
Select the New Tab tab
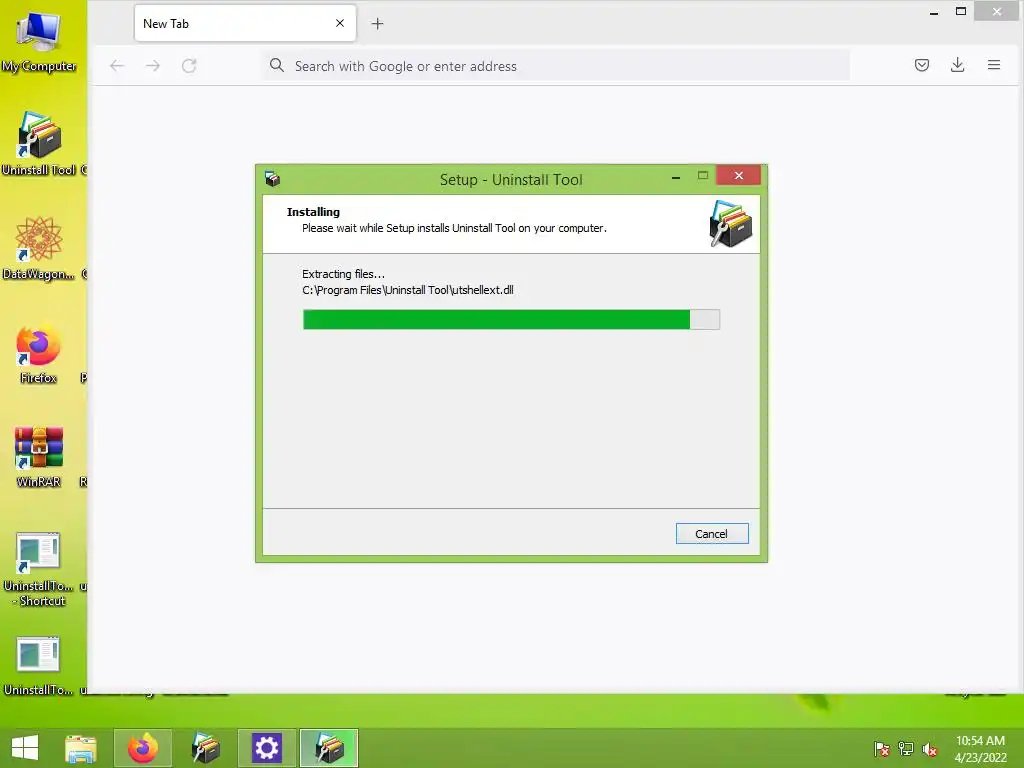(245, 24)
